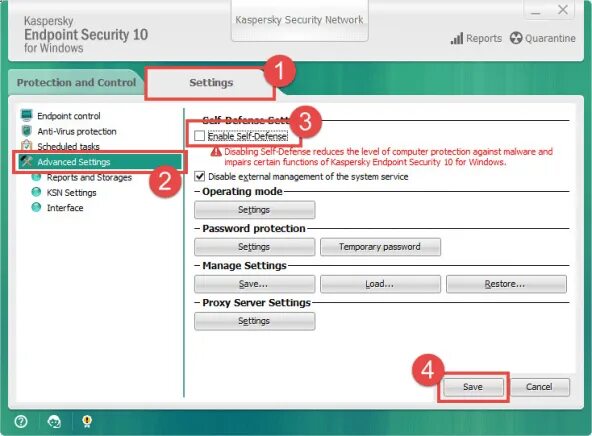Click the Endpoint control monitor icon
The height and width of the screenshot is (436, 592).
(26, 115)
